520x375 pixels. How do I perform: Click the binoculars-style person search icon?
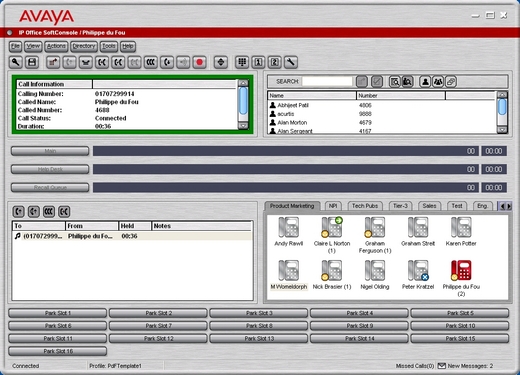(407, 82)
